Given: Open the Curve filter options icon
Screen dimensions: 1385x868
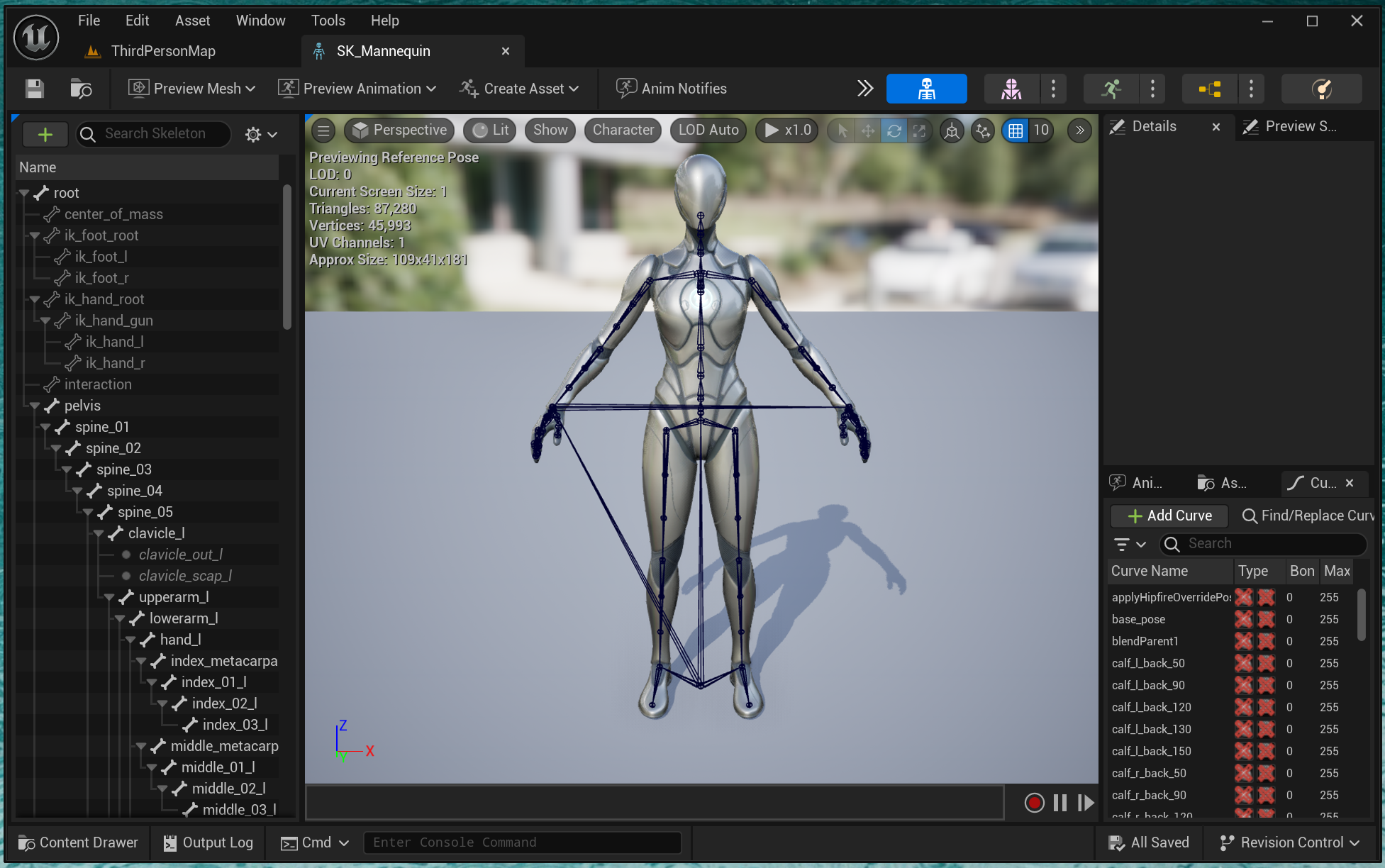Looking at the screenshot, I should pyautogui.click(x=1130, y=545).
